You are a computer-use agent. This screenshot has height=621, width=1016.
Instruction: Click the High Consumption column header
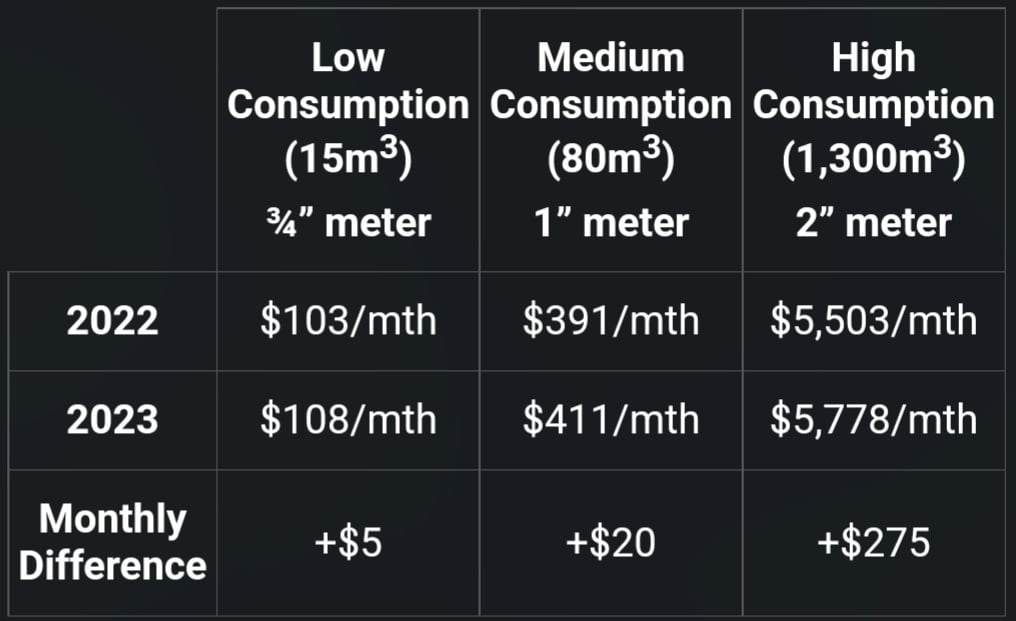[873, 140]
